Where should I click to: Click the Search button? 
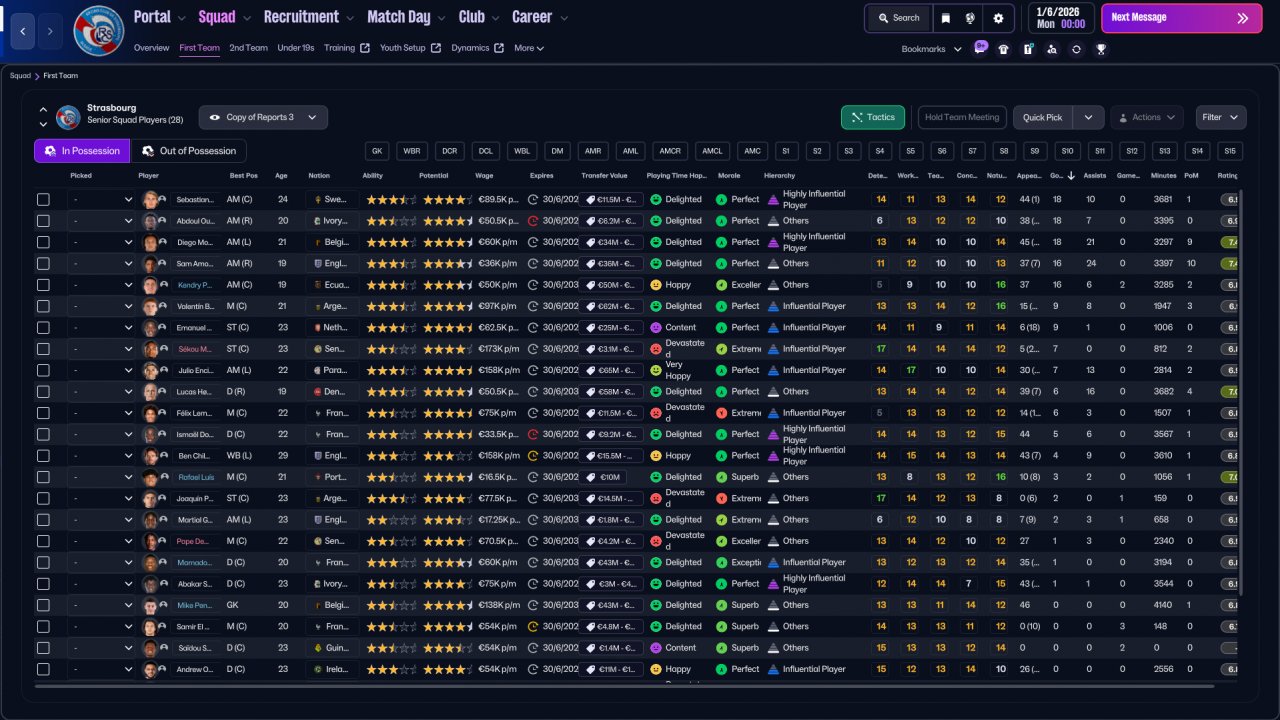[x=898, y=18]
